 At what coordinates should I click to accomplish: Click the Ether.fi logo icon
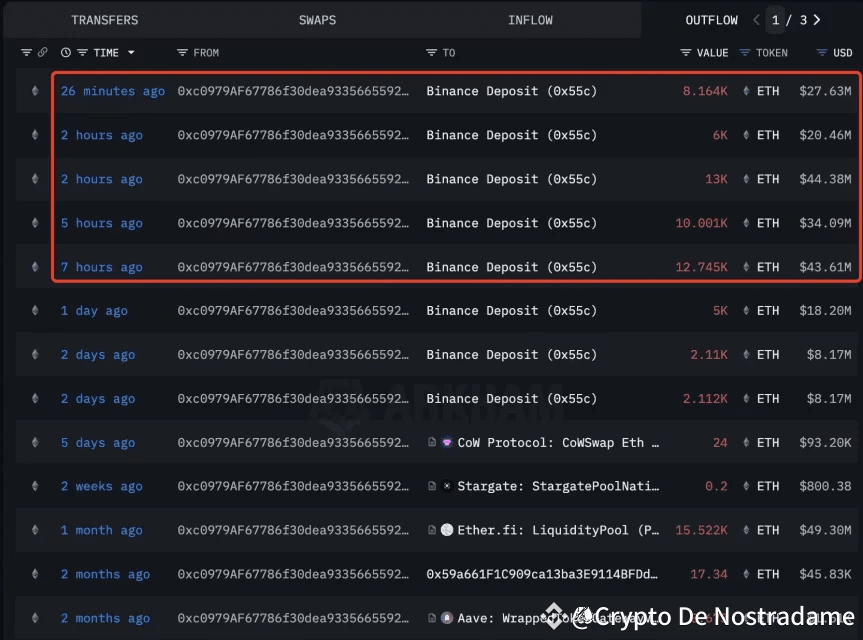[x=446, y=530]
